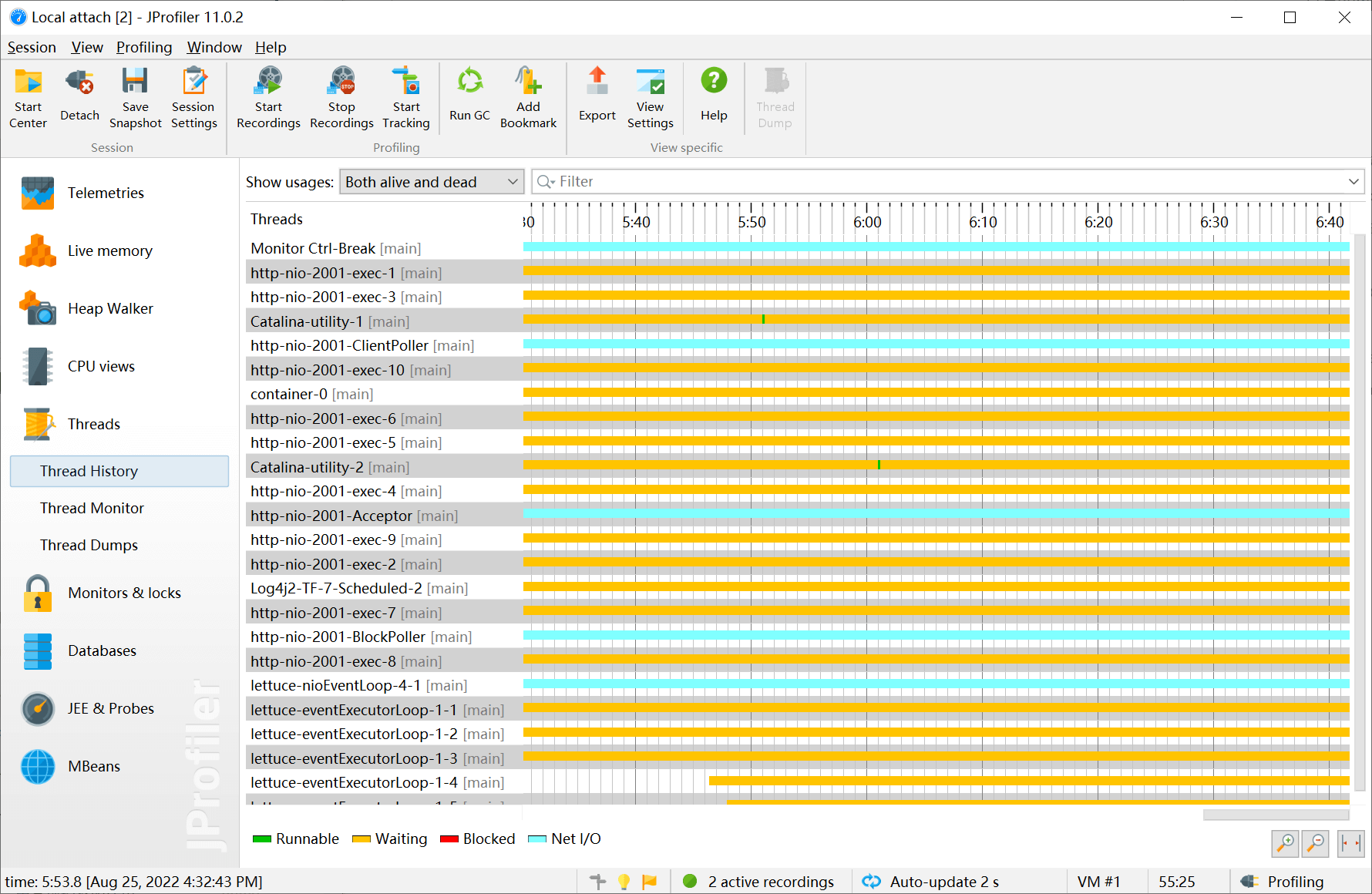Select the "lettuce-nioEventLoop-4-1 [main]" thread row
The height and width of the screenshot is (894, 1372).
click(798, 685)
